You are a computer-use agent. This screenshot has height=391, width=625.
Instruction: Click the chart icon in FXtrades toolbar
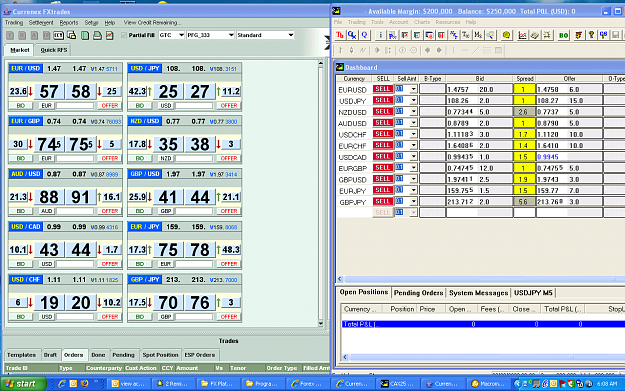click(x=110, y=35)
